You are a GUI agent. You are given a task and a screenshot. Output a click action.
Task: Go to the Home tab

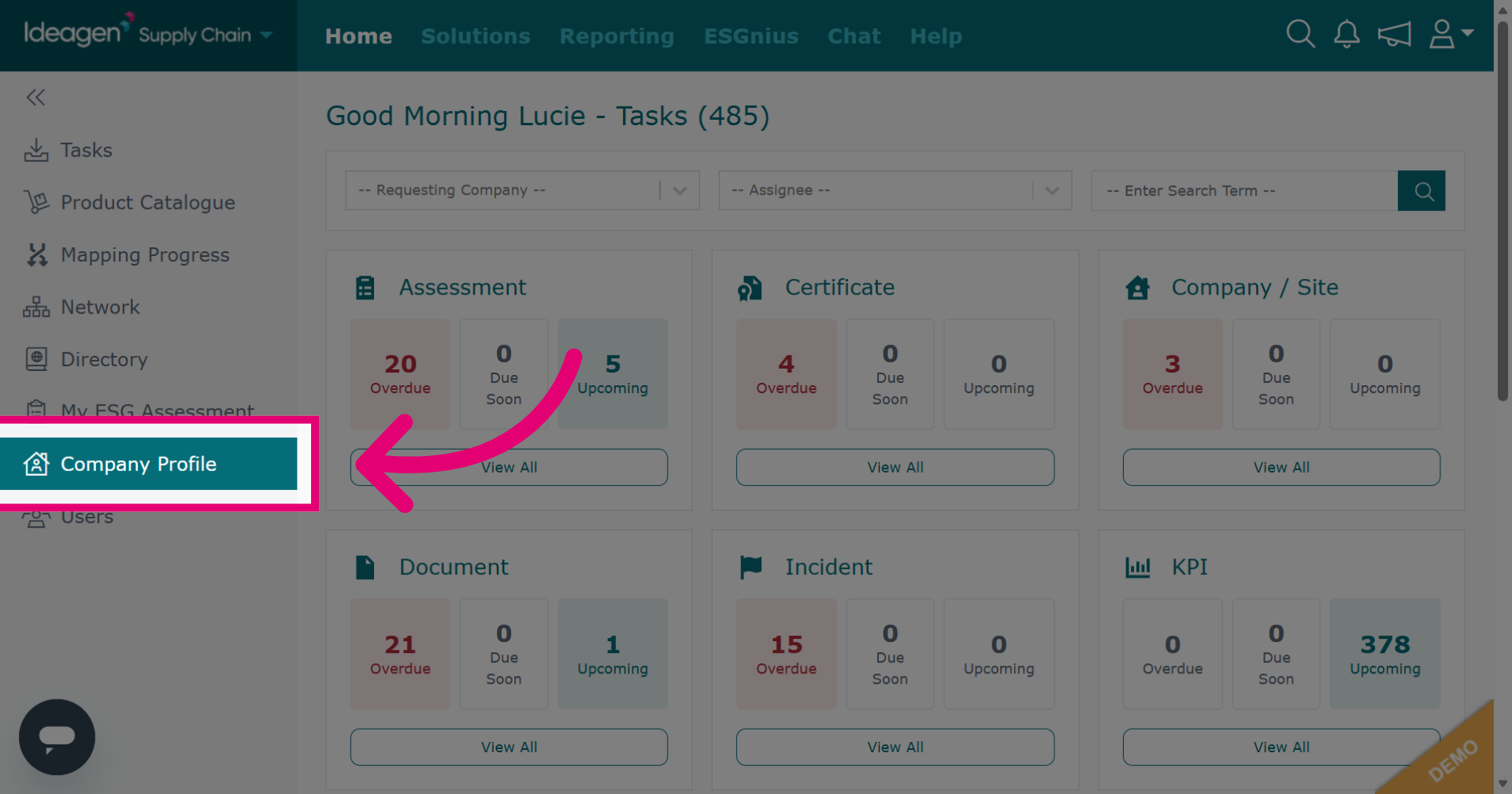point(358,36)
